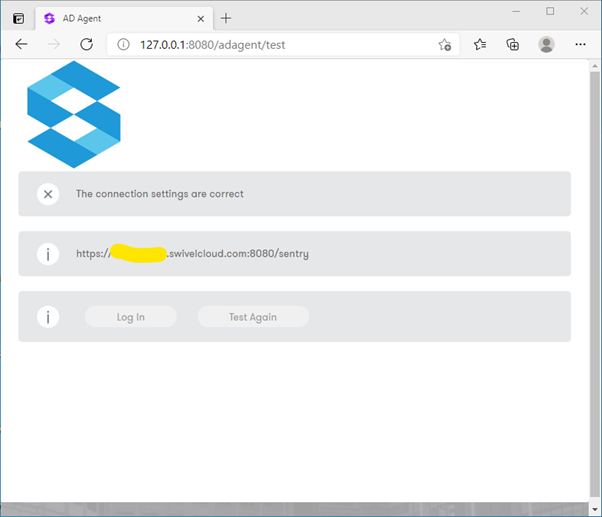602x517 pixels.
Task: Click 'The connection settings are correct' text
Action: coord(160,194)
